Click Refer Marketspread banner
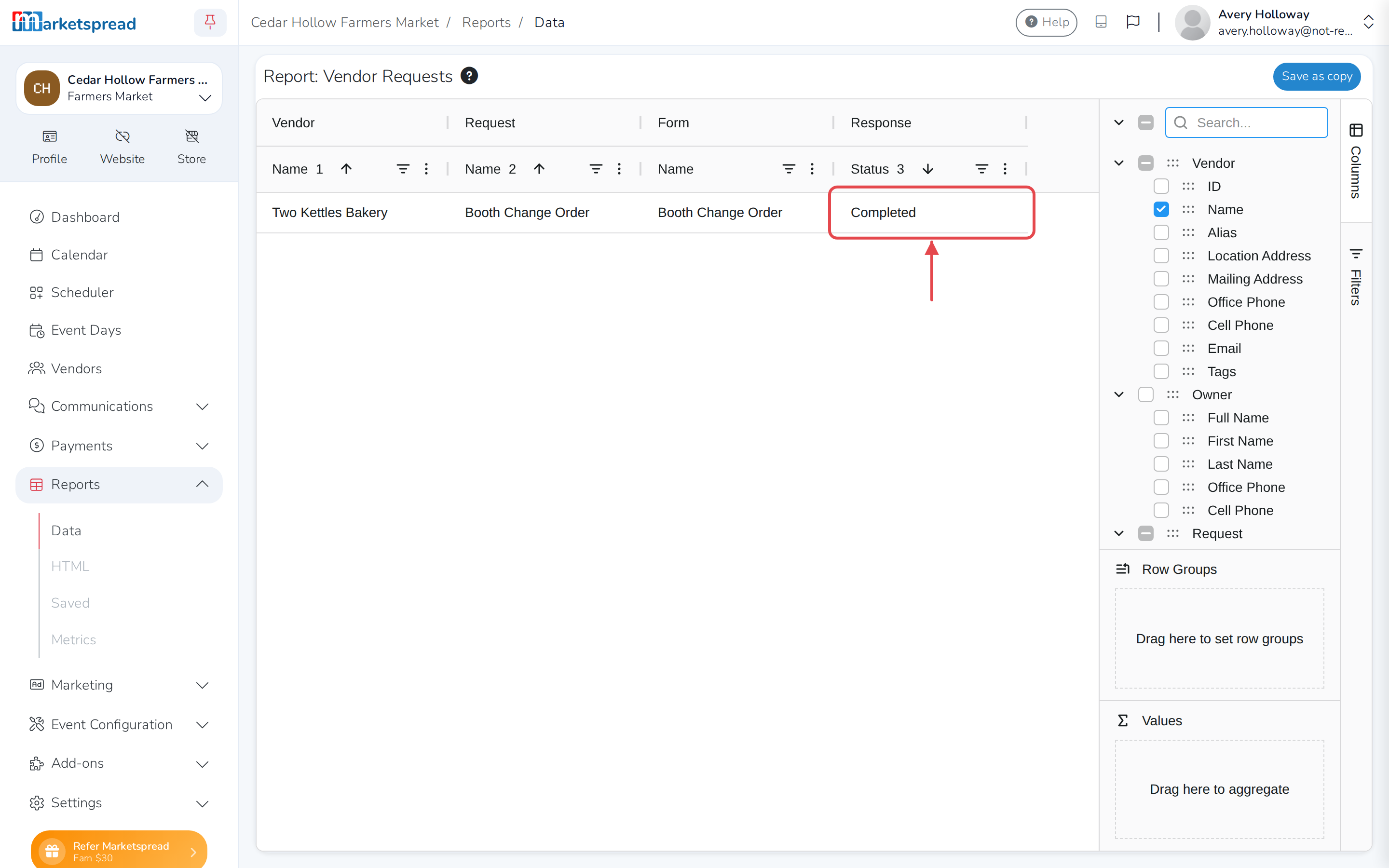 [x=119, y=849]
